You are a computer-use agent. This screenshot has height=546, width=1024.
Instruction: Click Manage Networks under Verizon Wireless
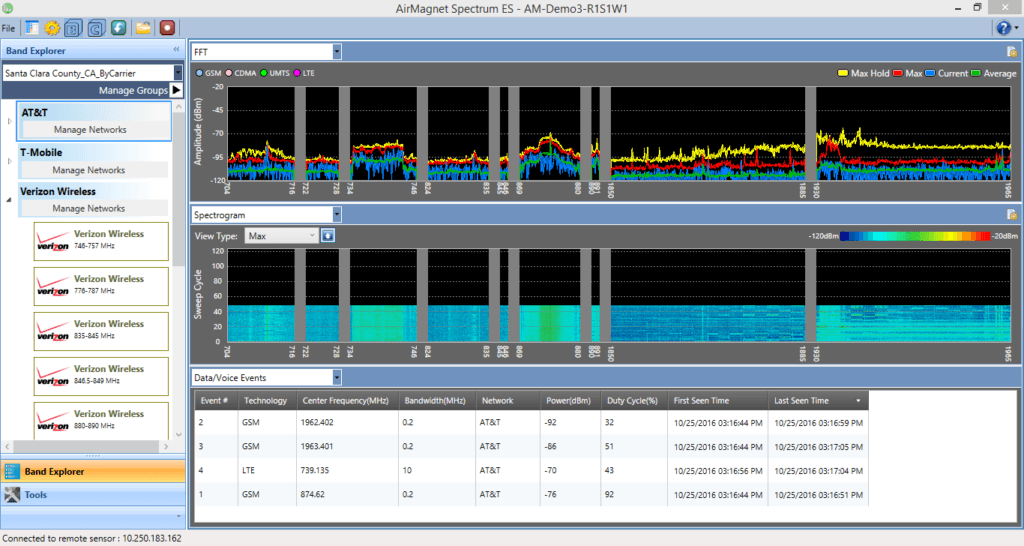[89, 208]
